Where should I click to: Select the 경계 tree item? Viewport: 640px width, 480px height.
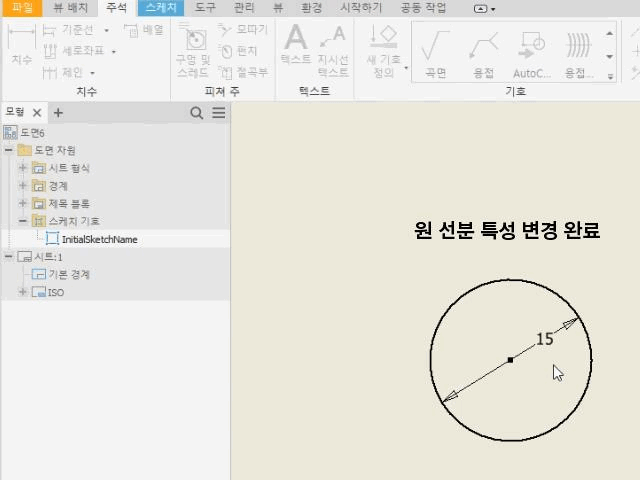(x=50, y=186)
